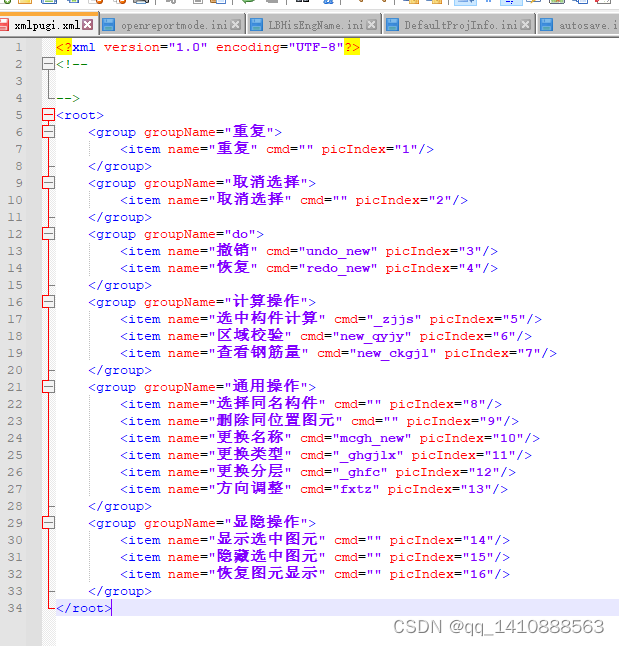619x646 pixels.
Task: Collapse the 通用操作 group fold marker
Action: click(48, 386)
